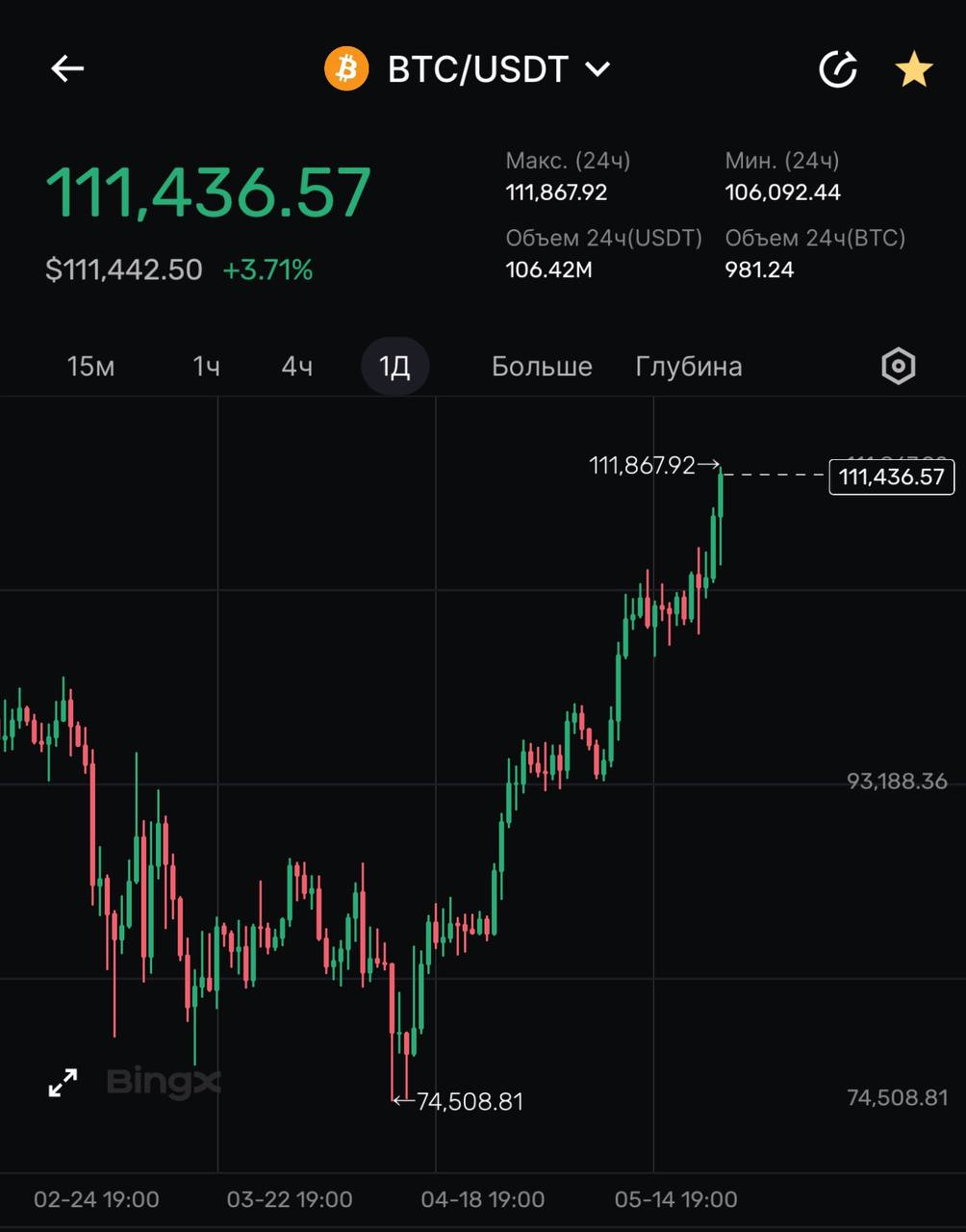Tap the back arrow icon
The width and height of the screenshot is (966, 1232).
(x=67, y=69)
